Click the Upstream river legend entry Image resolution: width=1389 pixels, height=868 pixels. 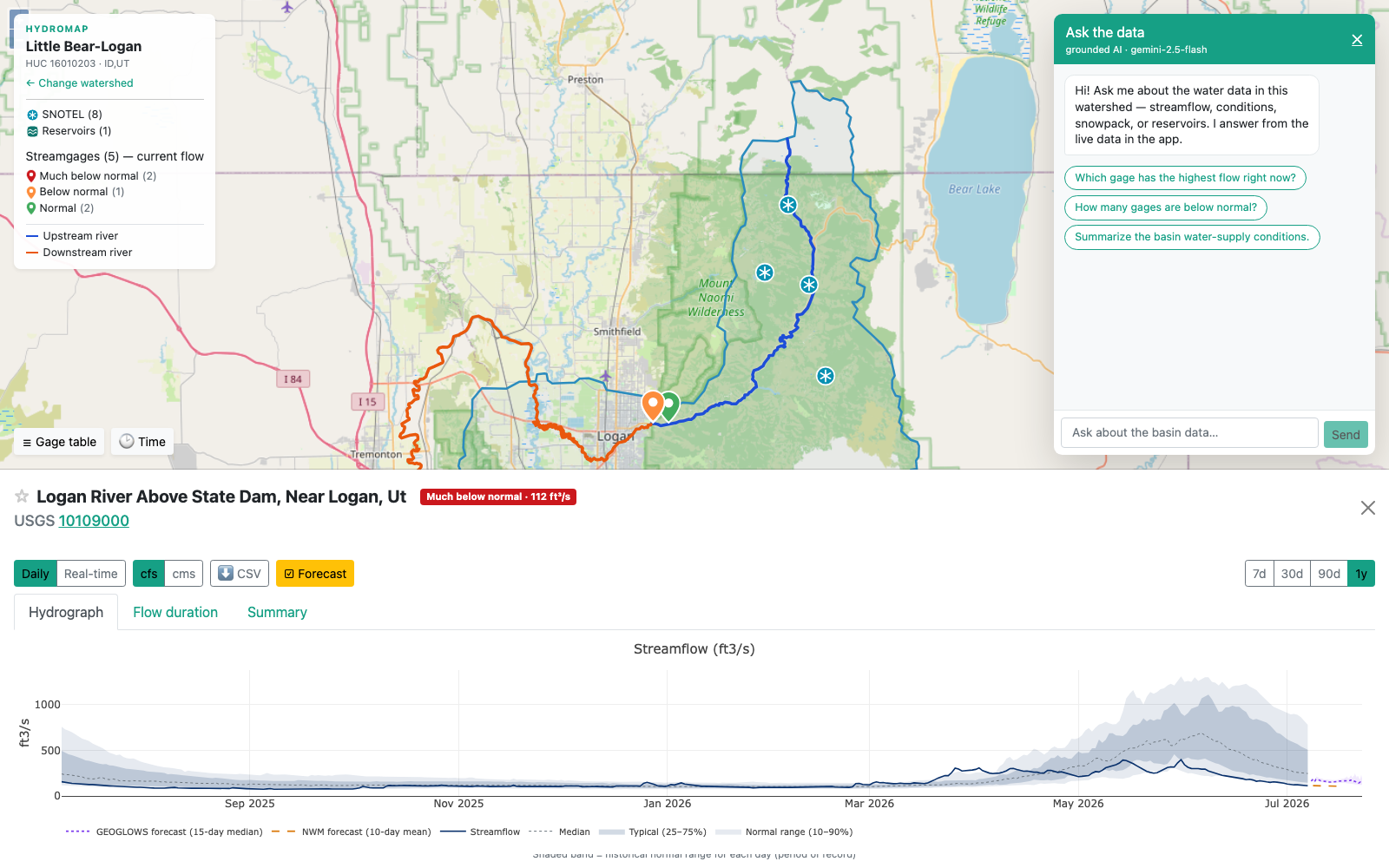point(72,236)
